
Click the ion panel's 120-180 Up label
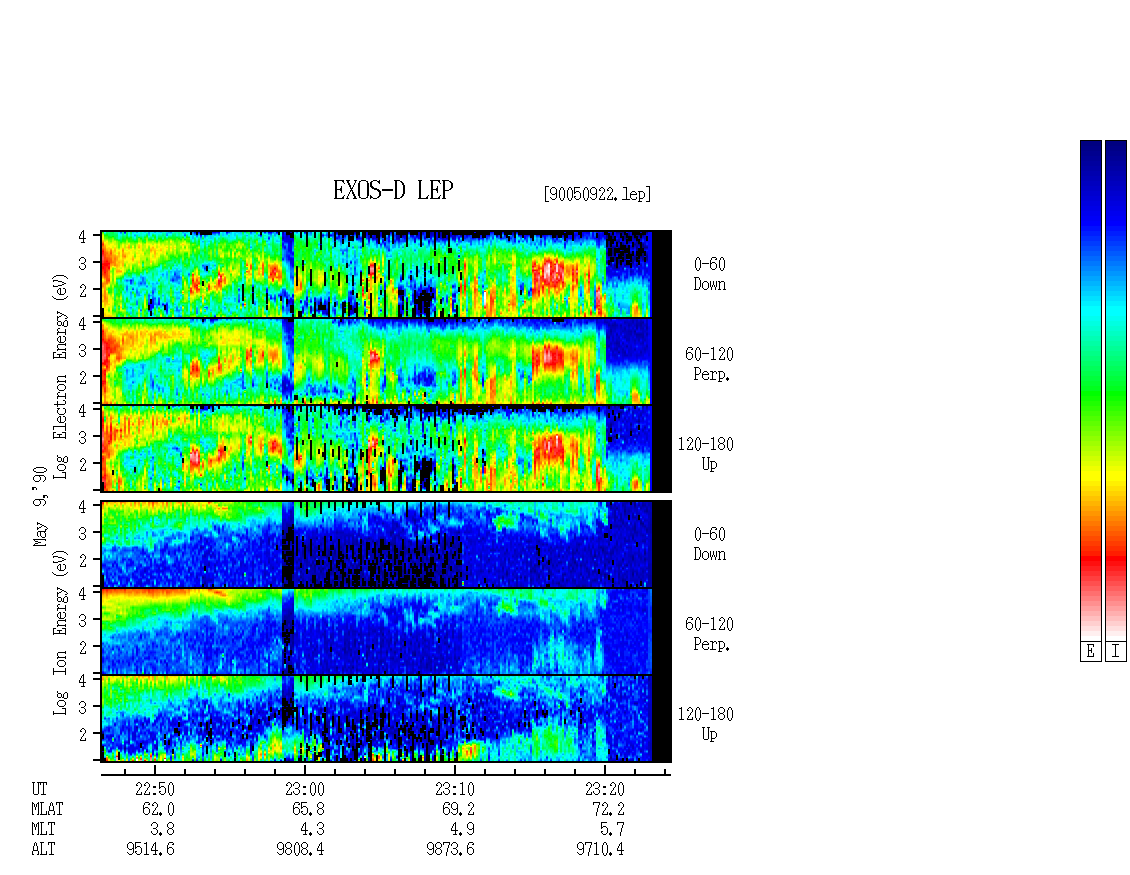[x=706, y=724]
